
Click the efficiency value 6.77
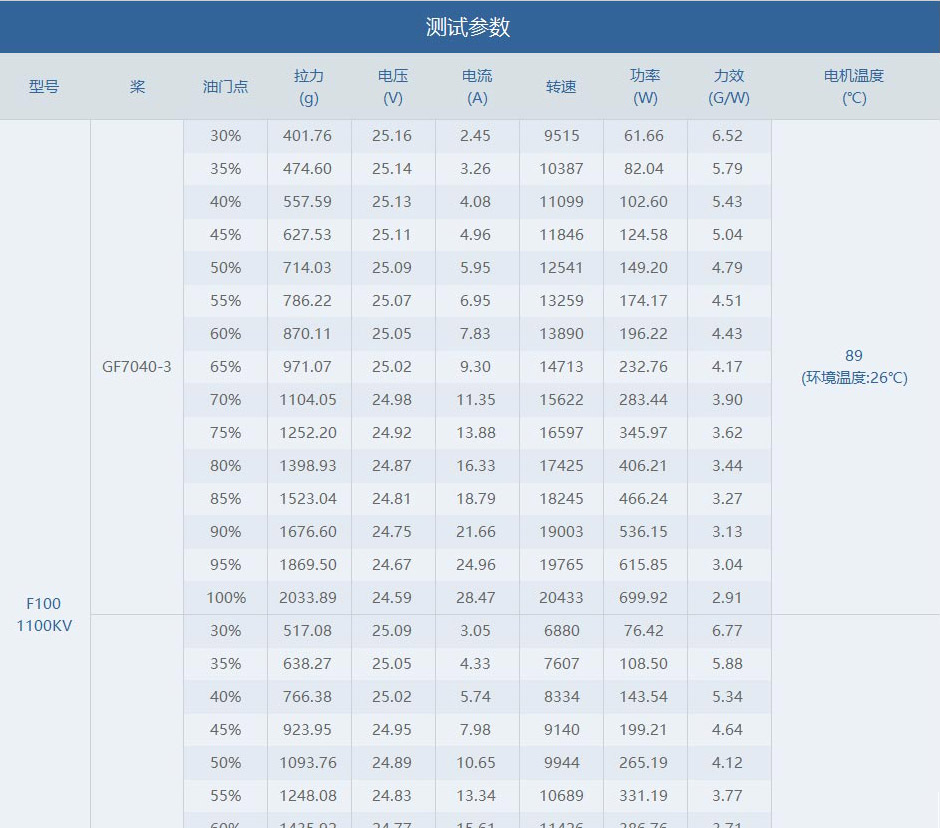coord(727,630)
